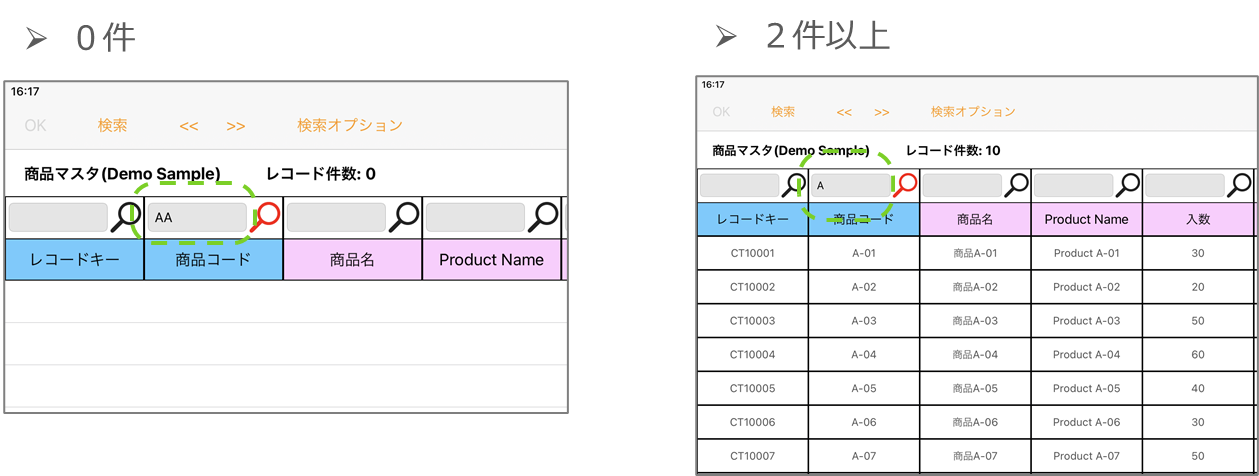The width and height of the screenshot is (1259, 476).
Task: Open 検索オプション in the 0件 screen
Action: point(349,125)
